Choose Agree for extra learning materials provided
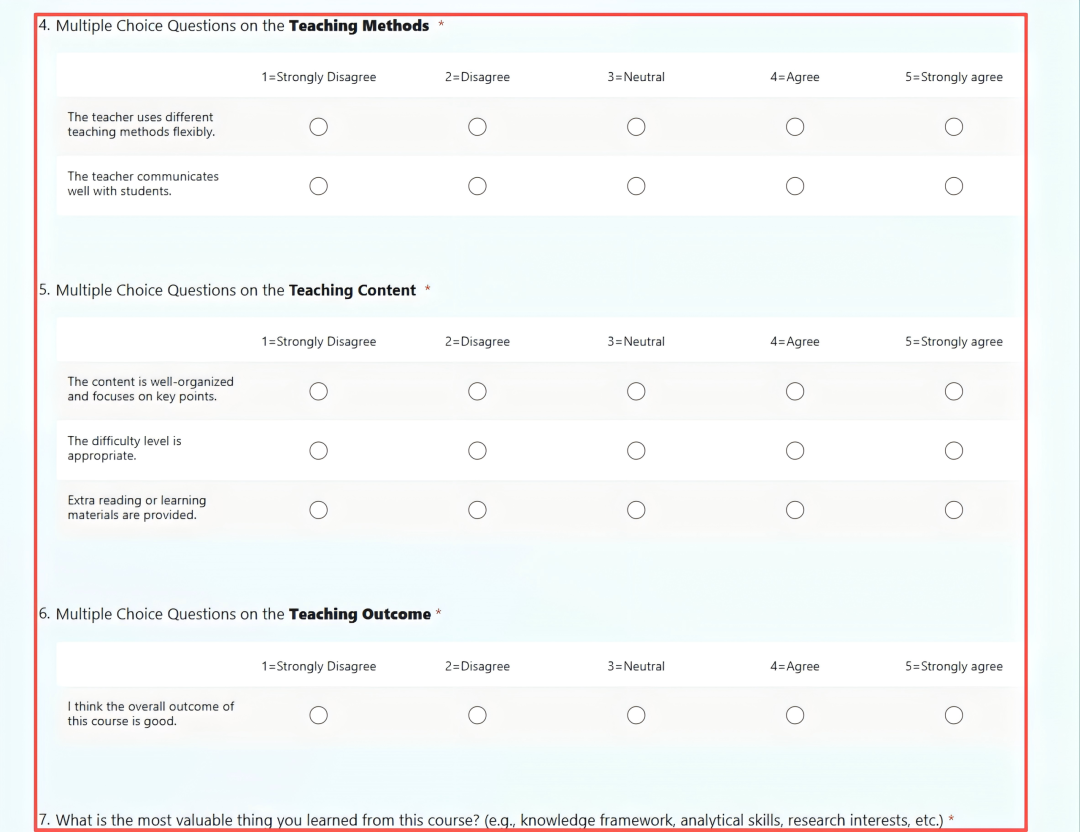Screen dimensions: 1080x832 click(795, 510)
